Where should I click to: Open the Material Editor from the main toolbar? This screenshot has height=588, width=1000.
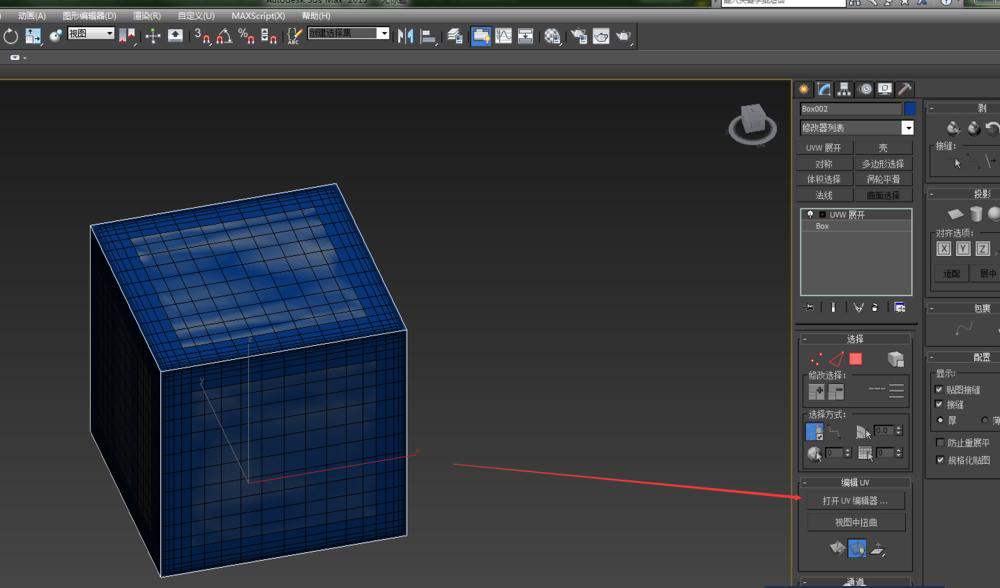coord(549,34)
